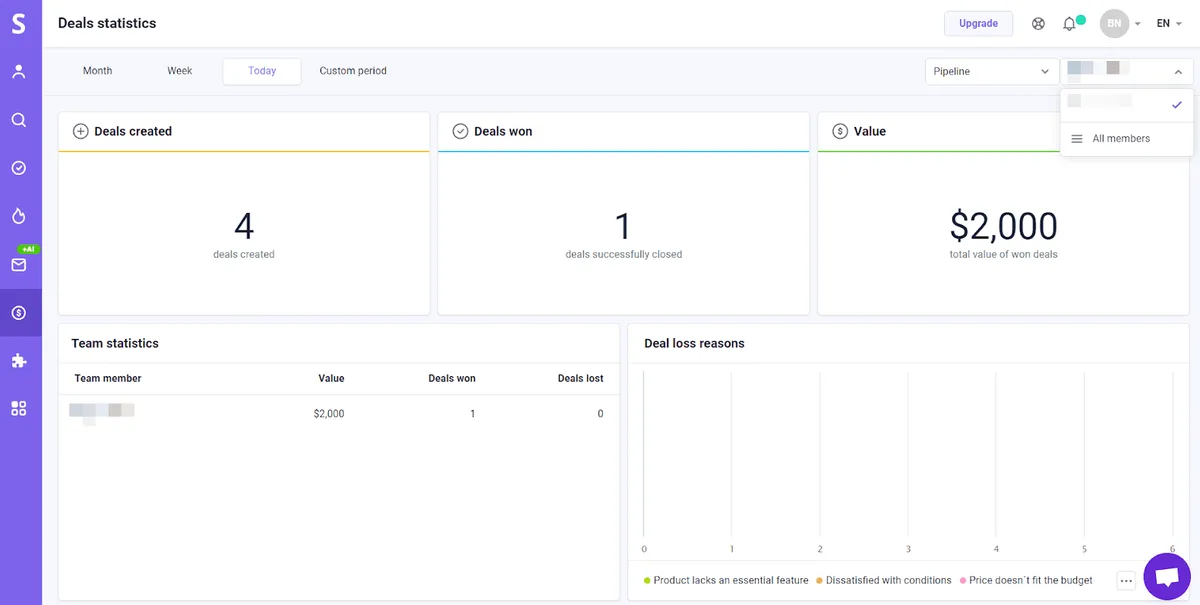Select the tasks checkmark icon in sidebar
This screenshot has width=1200, height=605.
pyautogui.click(x=20, y=167)
